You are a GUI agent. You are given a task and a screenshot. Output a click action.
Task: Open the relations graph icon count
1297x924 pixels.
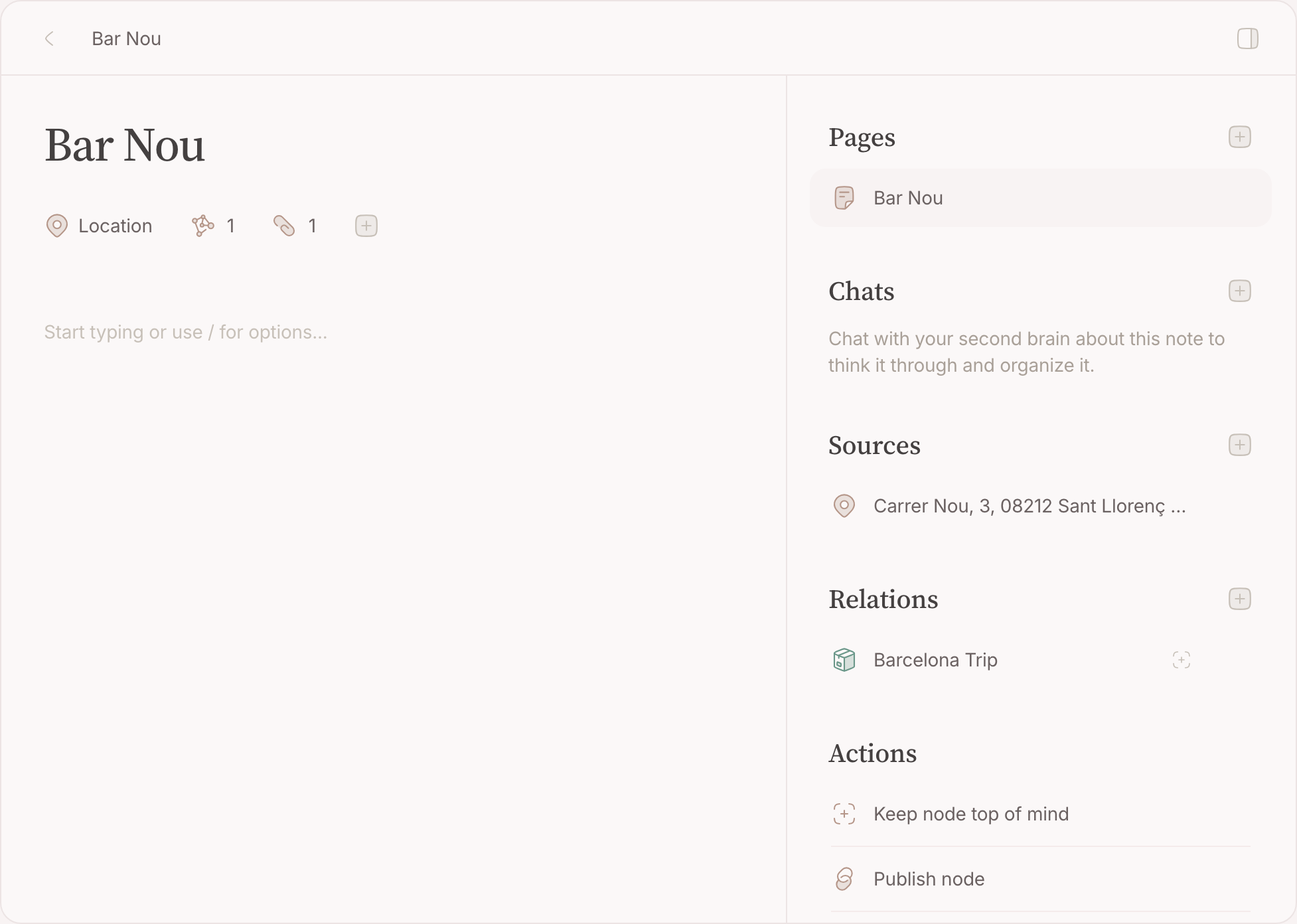point(213,226)
